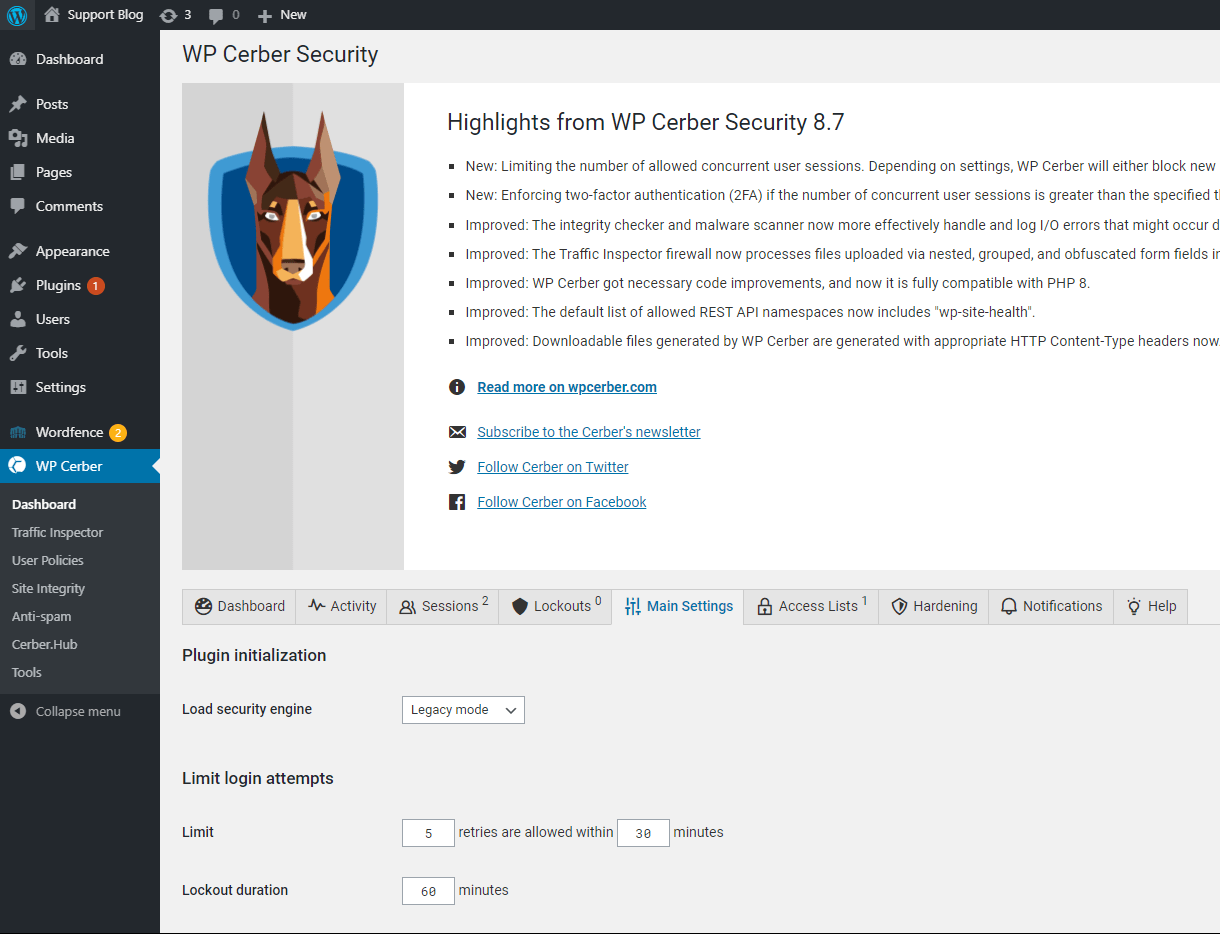Screen dimensions: 1220x934
Task: Collapse the admin sidebar menu
Action: (66, 711)
